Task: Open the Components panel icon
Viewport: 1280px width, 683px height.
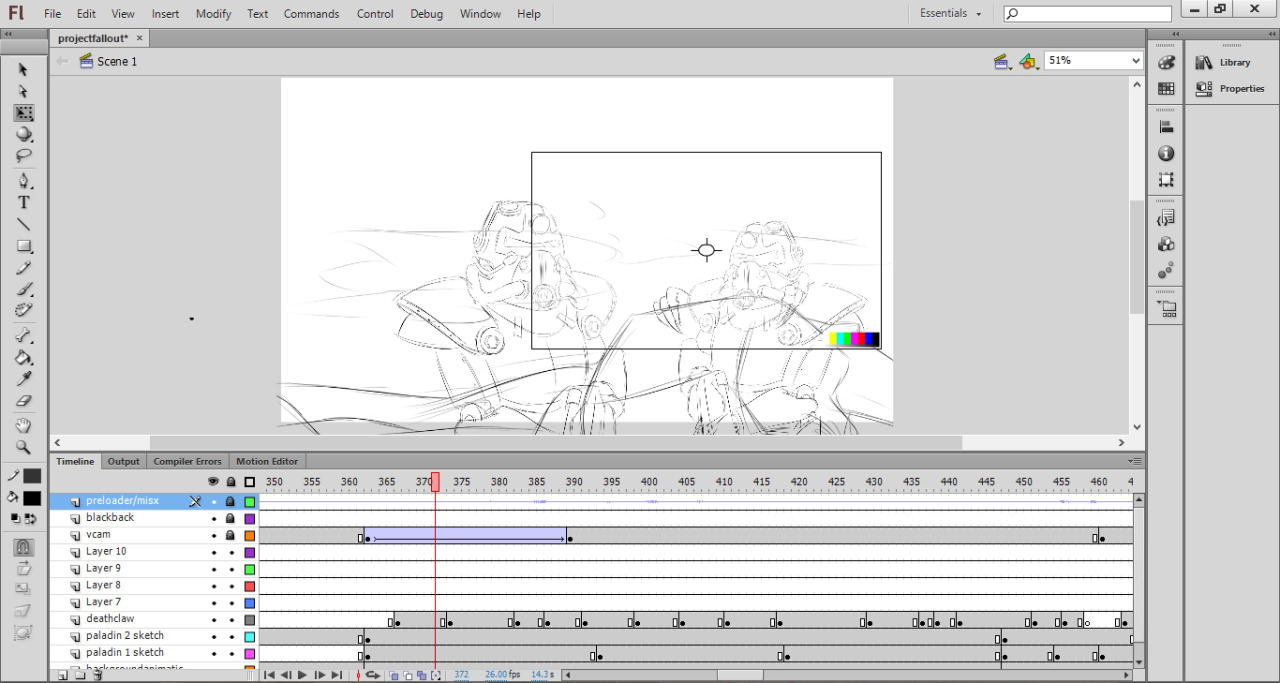Action: click(1166, 244)
